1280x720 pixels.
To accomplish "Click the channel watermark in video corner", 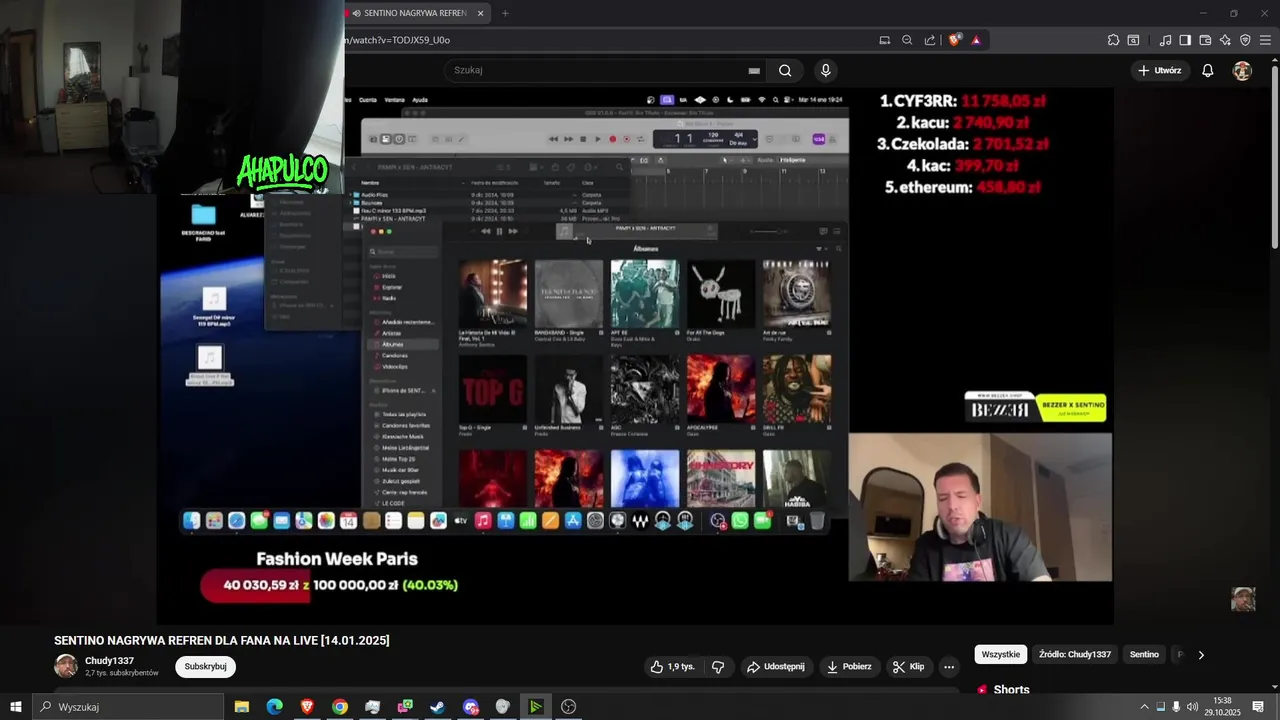I will pyautogui.click(x=1243, y=599).
